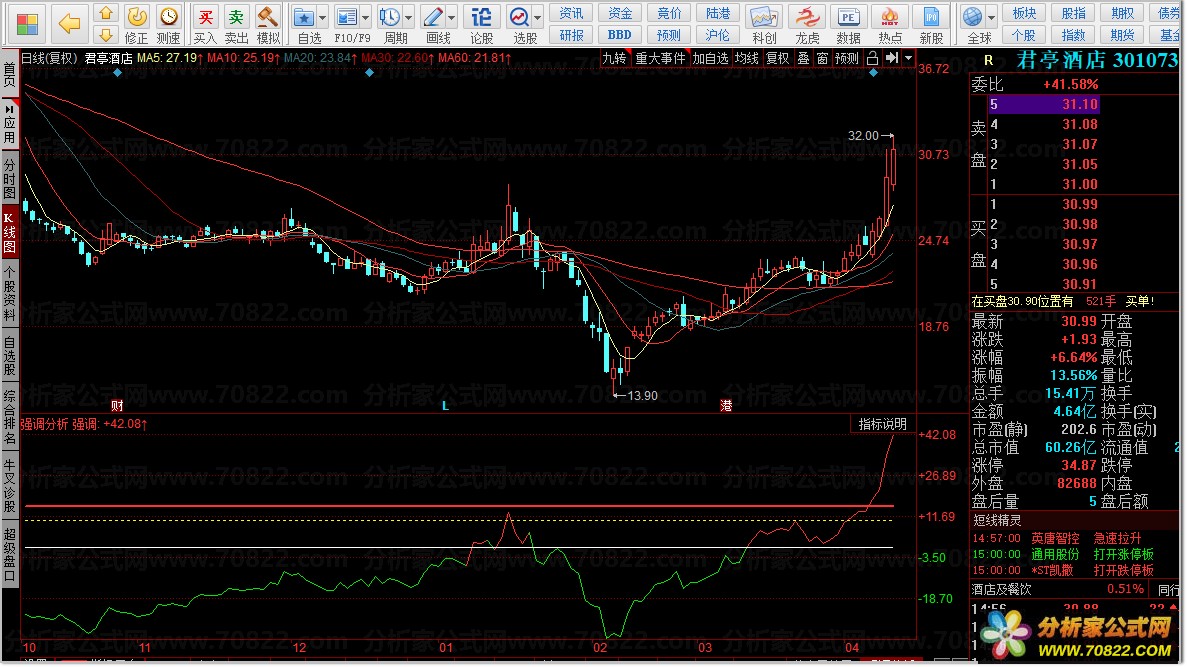Viewport: 1188px width, 667px height.
Task: Click the 资讯 news button
Action: 571,13
